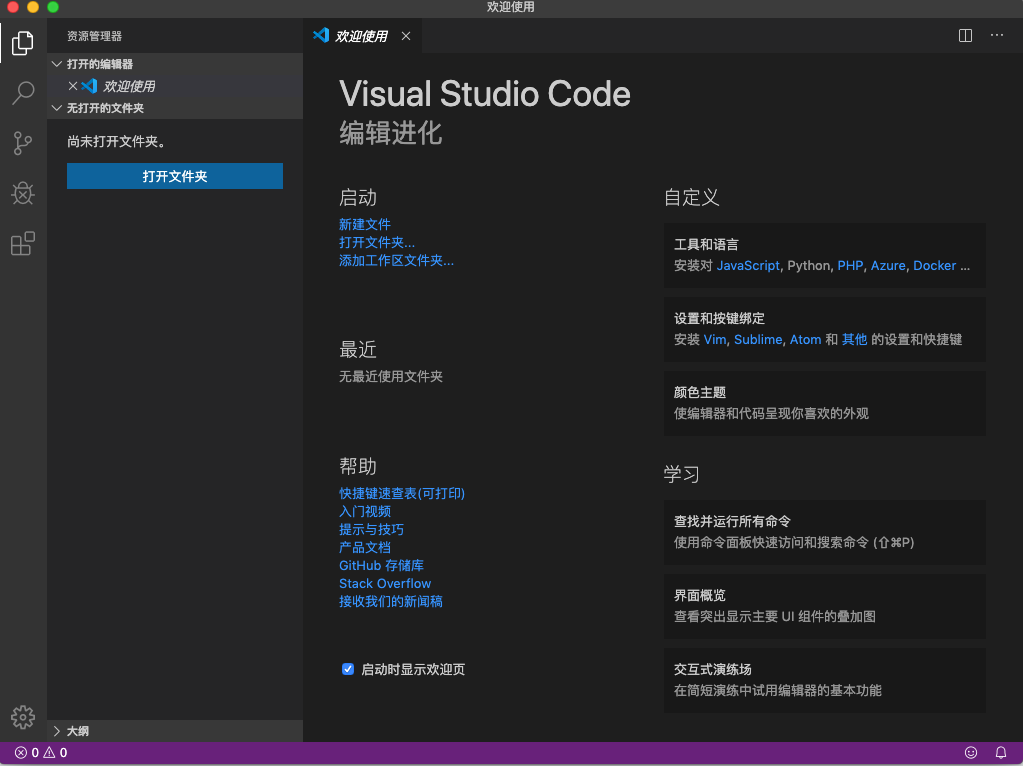
Task: Open notifications bell in the status bar
Action: (1000, 752)
